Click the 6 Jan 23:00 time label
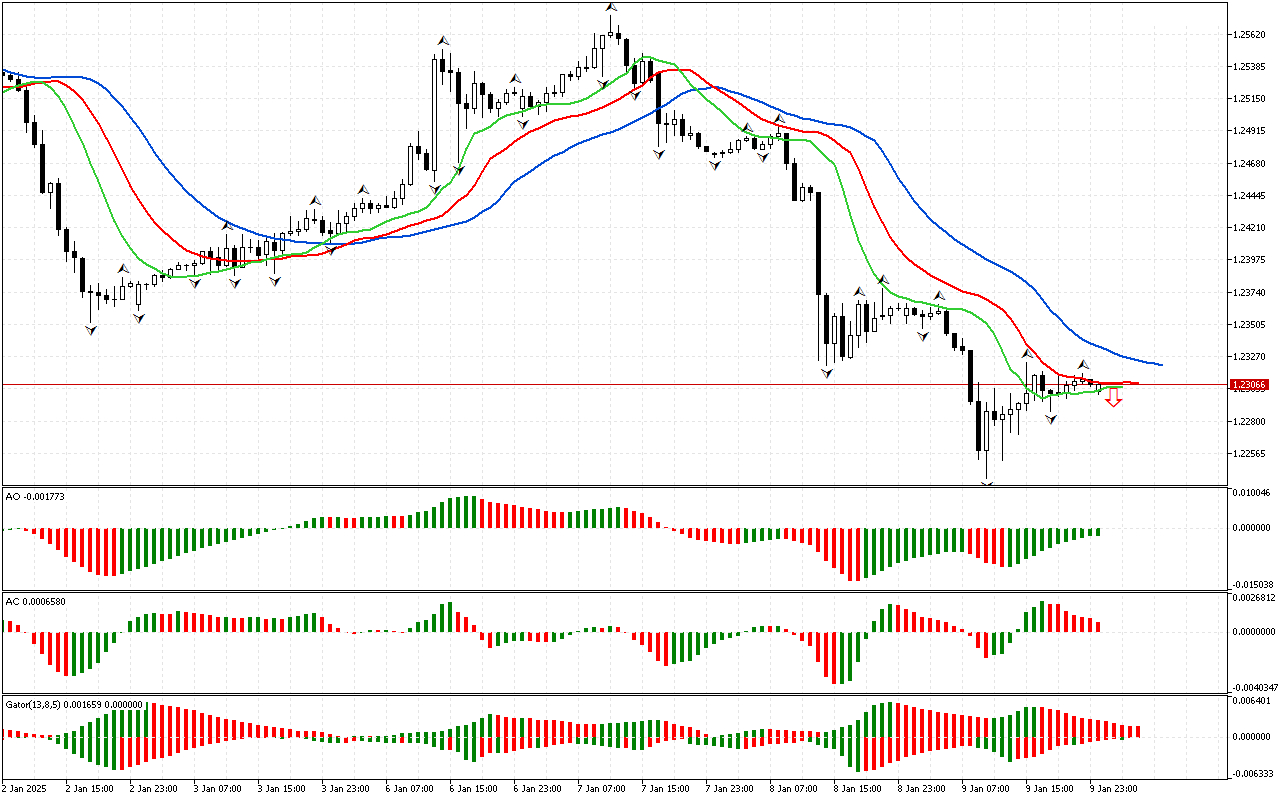Viewport: 1280px width, 800px height. [x=537, y=788]
